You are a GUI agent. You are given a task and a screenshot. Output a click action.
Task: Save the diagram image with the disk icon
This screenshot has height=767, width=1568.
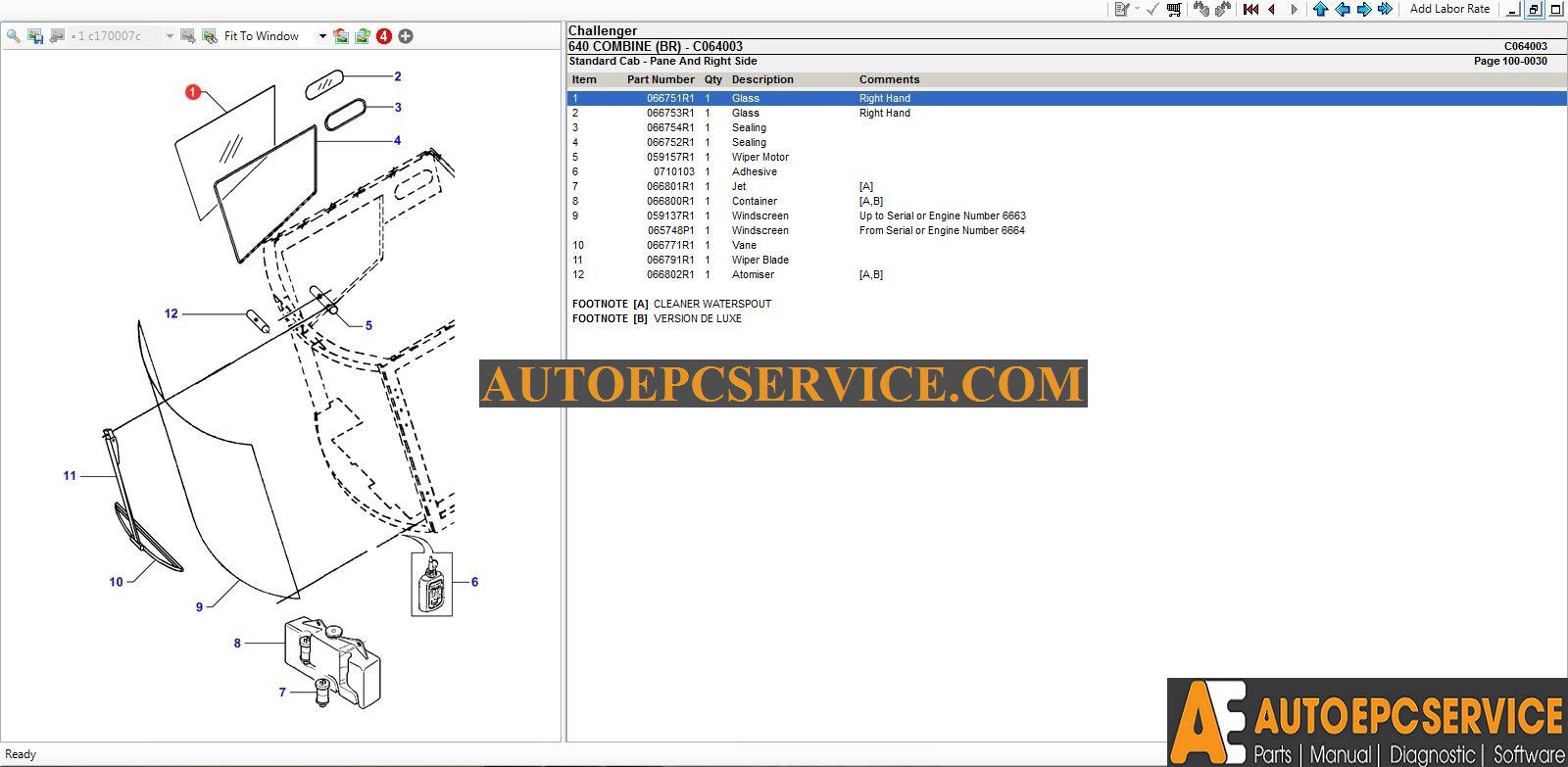(x=35, y=36)
